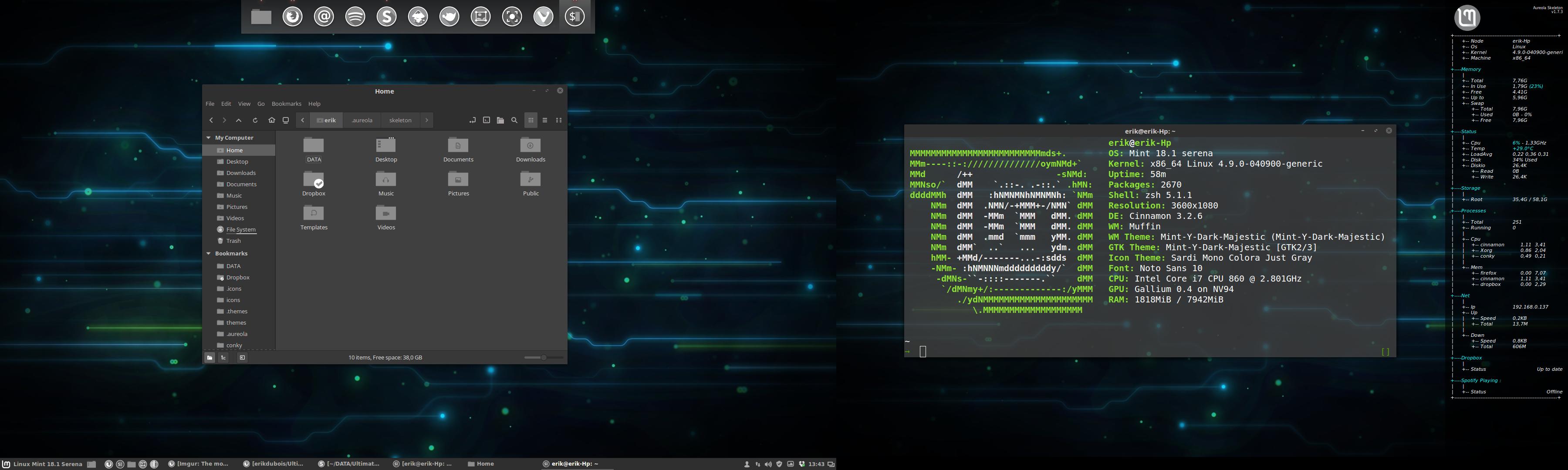1568x470 pixels.
Task: Open the Help menu
Action: pos(314,104)
